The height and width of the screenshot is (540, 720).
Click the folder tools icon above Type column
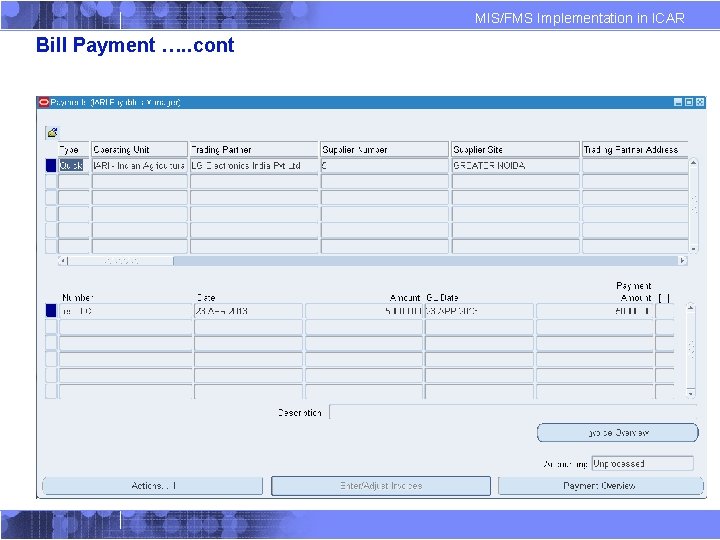click(52, 133)
